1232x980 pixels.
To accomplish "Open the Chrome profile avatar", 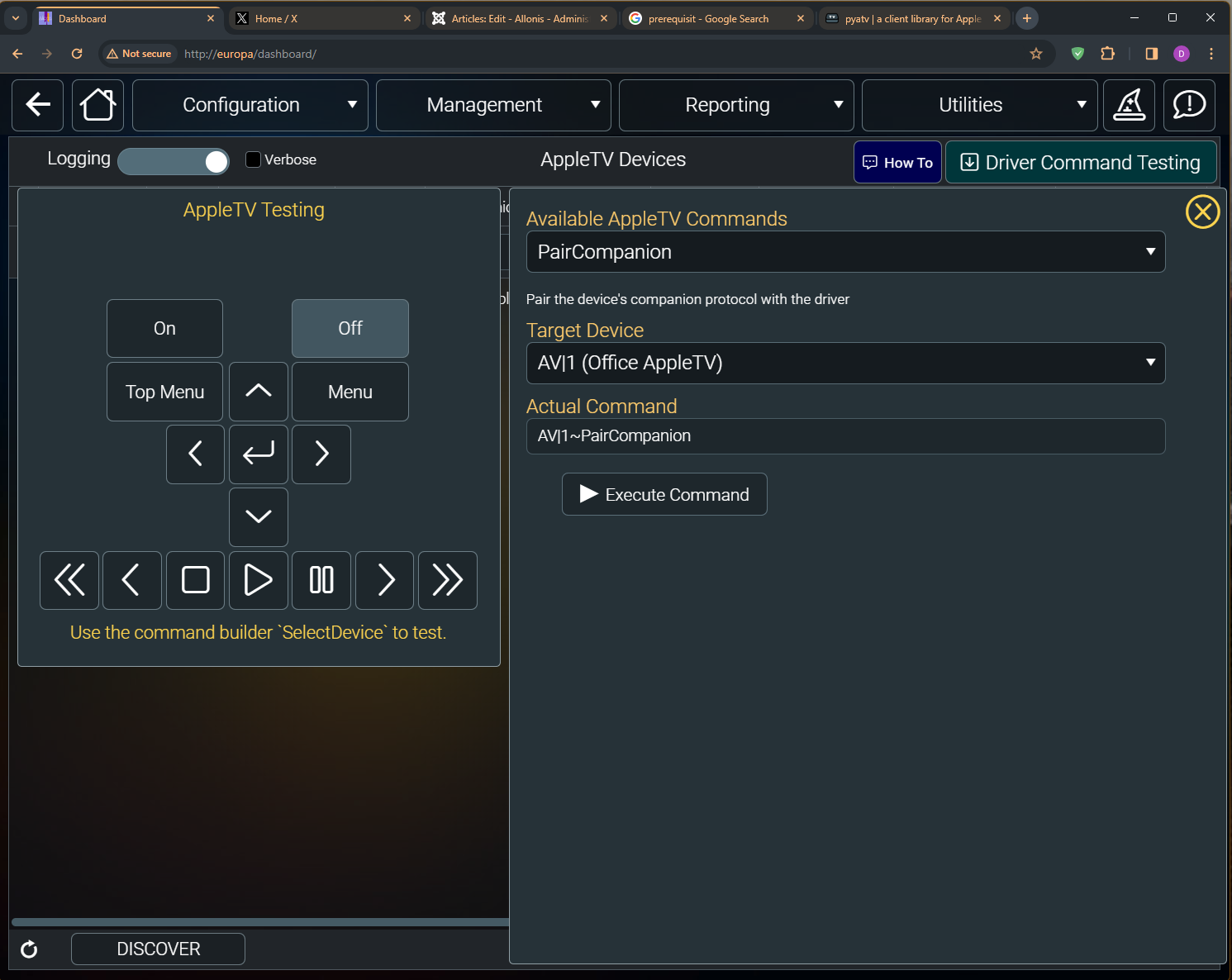I will pyautogui.click(x=1182, y=54).
